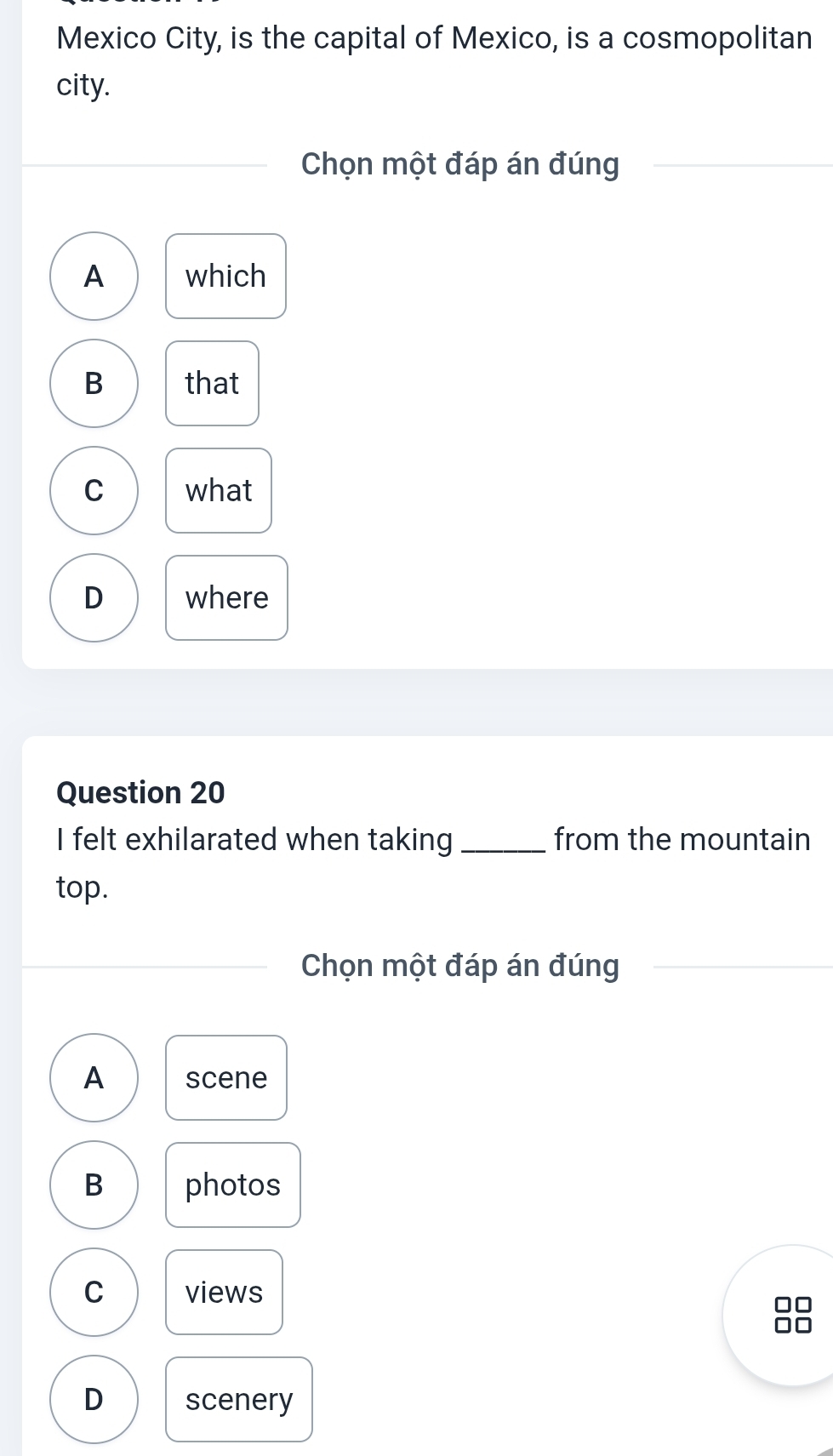Viewport: 833px width, 1456px height.
Task: Select option B circle above Question 20
Action: click(x=94, y=383)
